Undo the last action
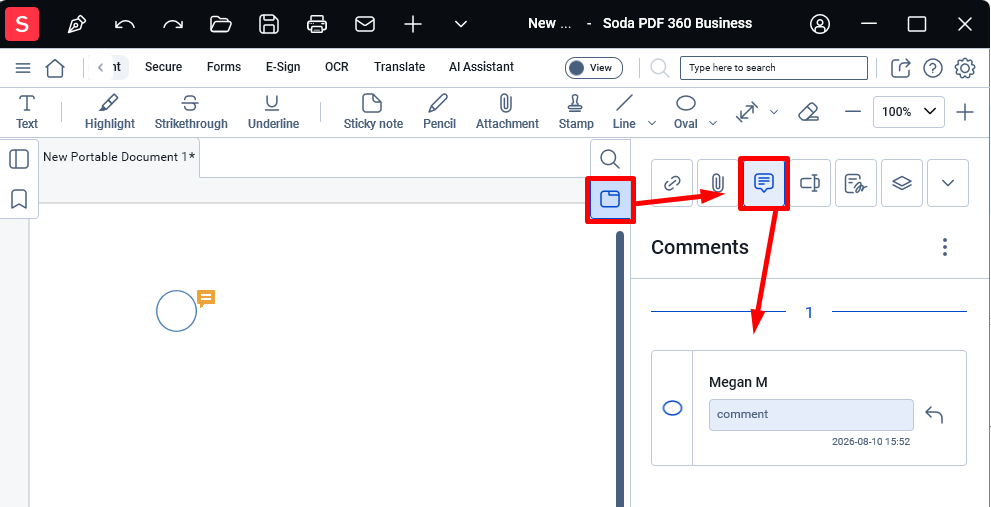Image resolution: width=991 pixels, height=507 pixels. tap(125, 24)
